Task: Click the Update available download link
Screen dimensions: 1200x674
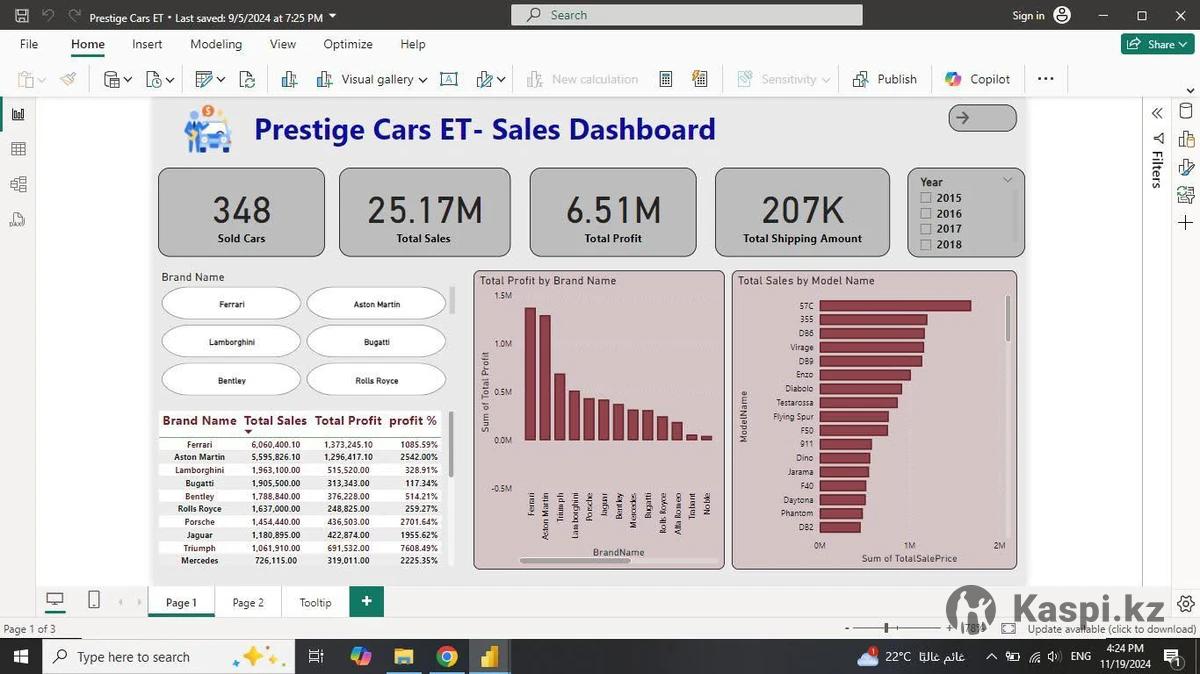Action: coord(1111,629)
